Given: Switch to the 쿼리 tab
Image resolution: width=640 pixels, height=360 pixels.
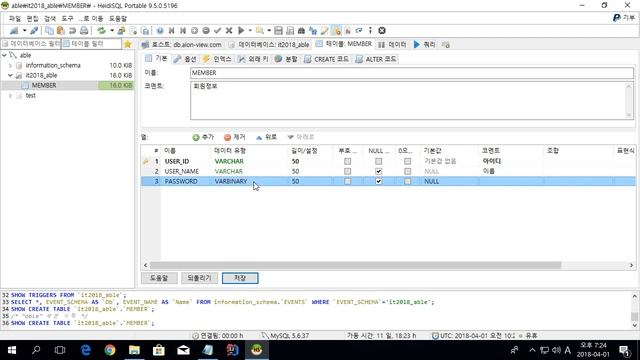Looking at the screenshot, I should (424, 44).
